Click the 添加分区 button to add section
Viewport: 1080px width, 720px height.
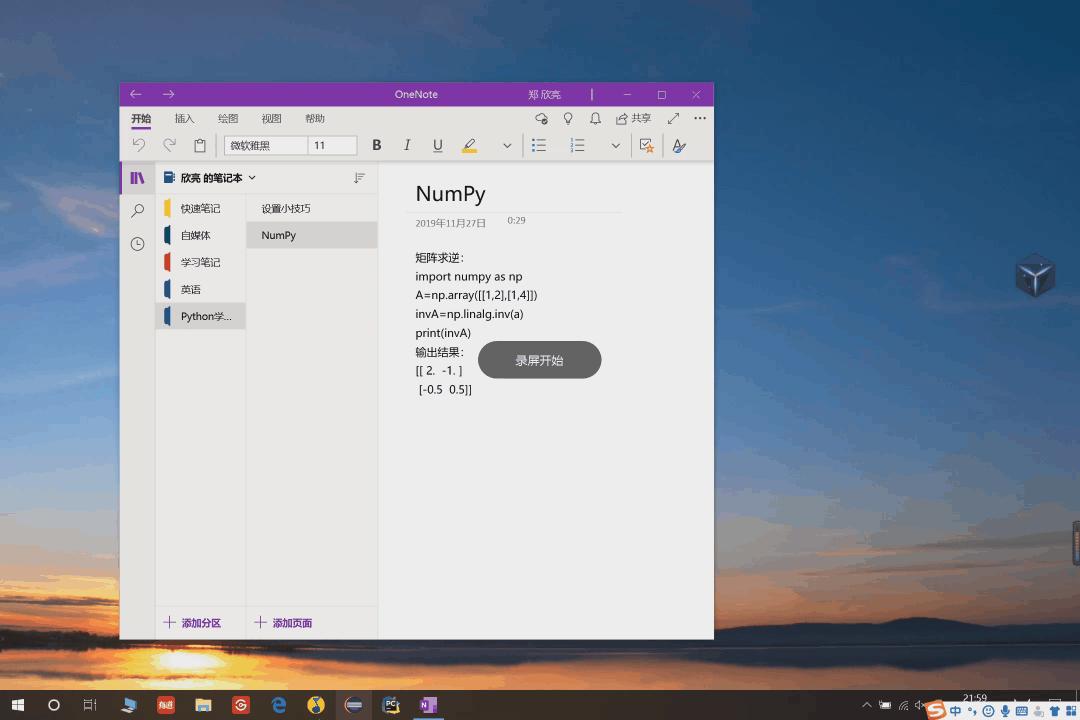click(192, 622)
